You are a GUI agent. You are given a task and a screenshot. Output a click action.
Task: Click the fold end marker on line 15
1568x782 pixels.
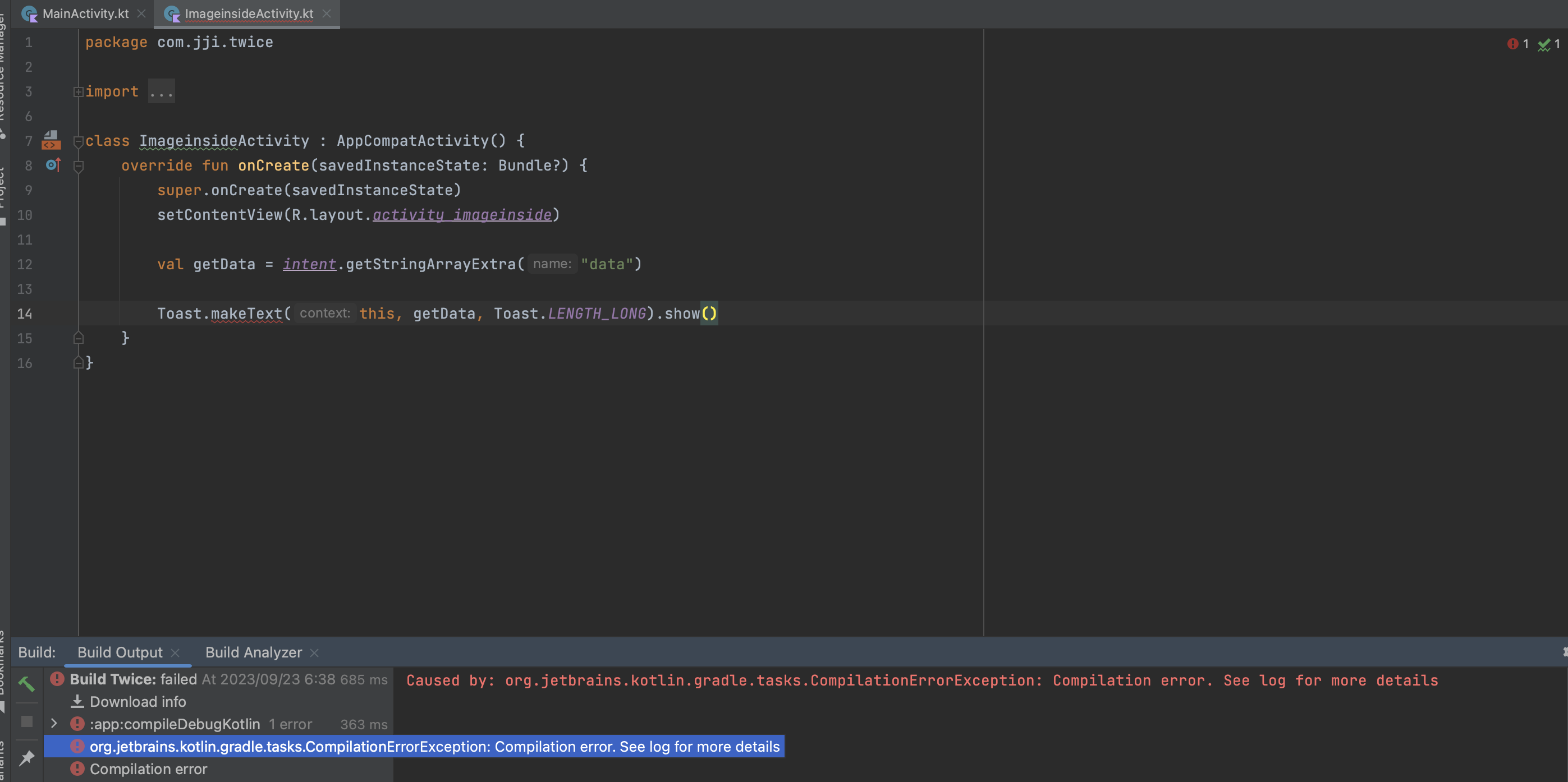coord(78,338)
